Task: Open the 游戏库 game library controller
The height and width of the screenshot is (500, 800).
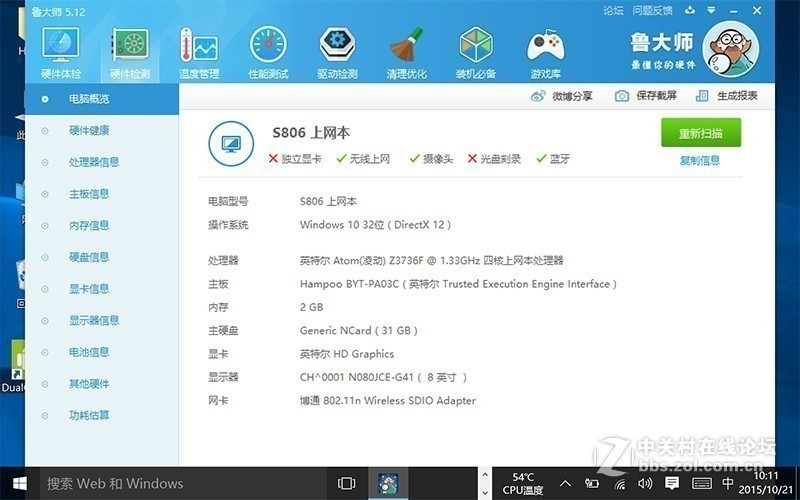Action: tap(545, 53)
